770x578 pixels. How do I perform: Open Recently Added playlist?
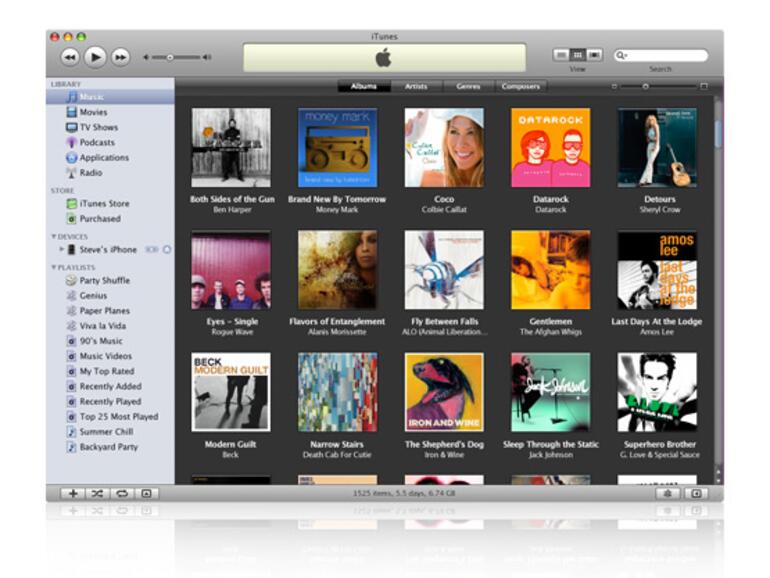click(110, 386)
